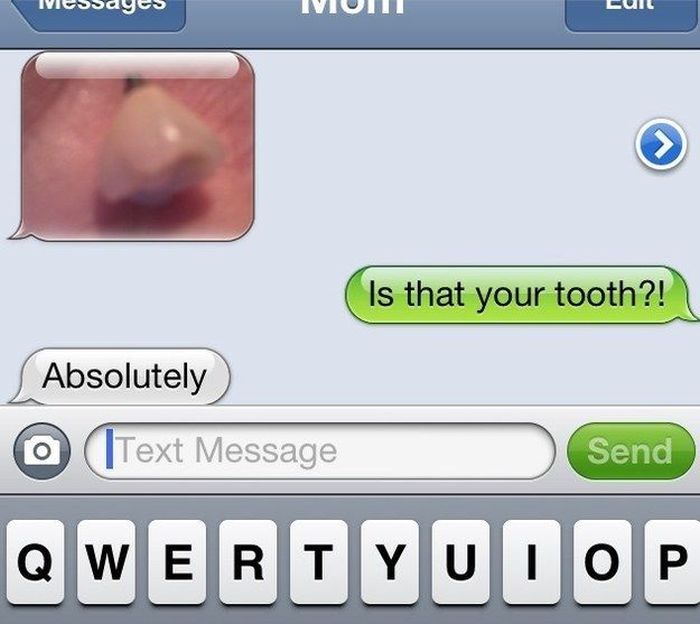Tap the R key on keyboard
700x624 pixels.
[248, 562]
